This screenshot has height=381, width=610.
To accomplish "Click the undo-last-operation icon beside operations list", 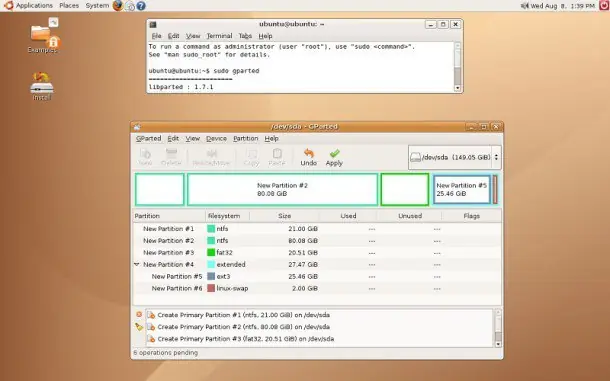I will 139,314.
